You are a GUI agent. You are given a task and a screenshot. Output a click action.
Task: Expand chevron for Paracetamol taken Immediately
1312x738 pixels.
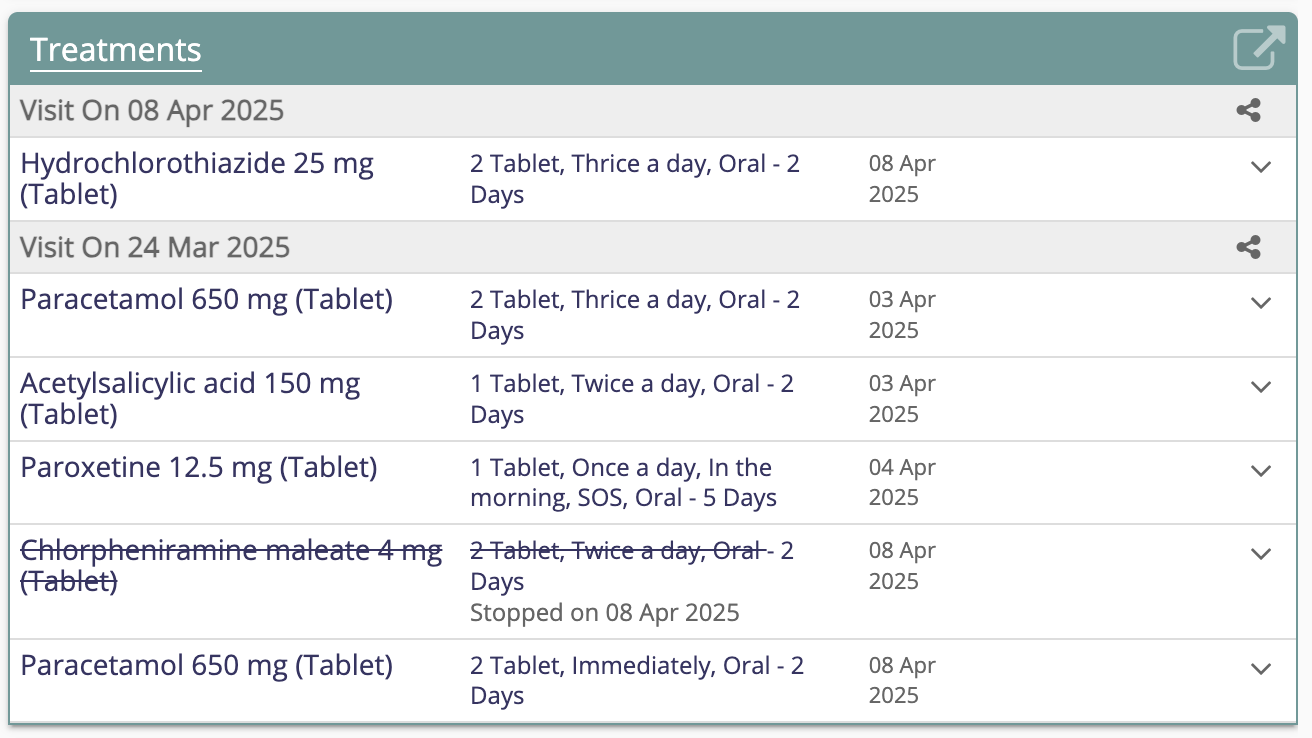tap(1261, 669)
